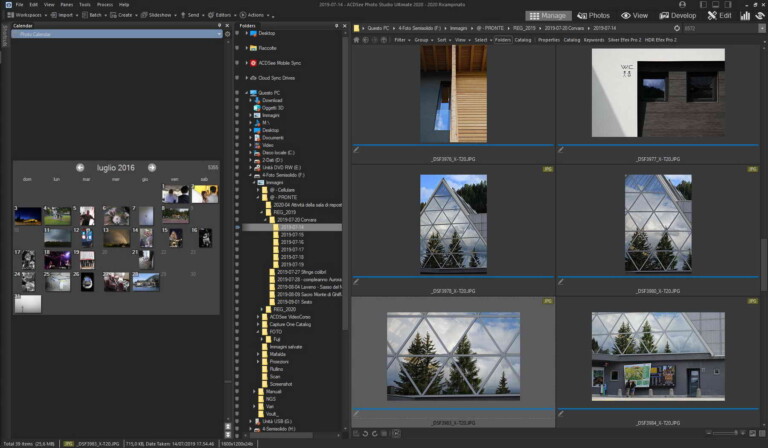Screen dimensions: 768x448
Task: Click the Keywords pane button
Action: (x=594, y=40)
